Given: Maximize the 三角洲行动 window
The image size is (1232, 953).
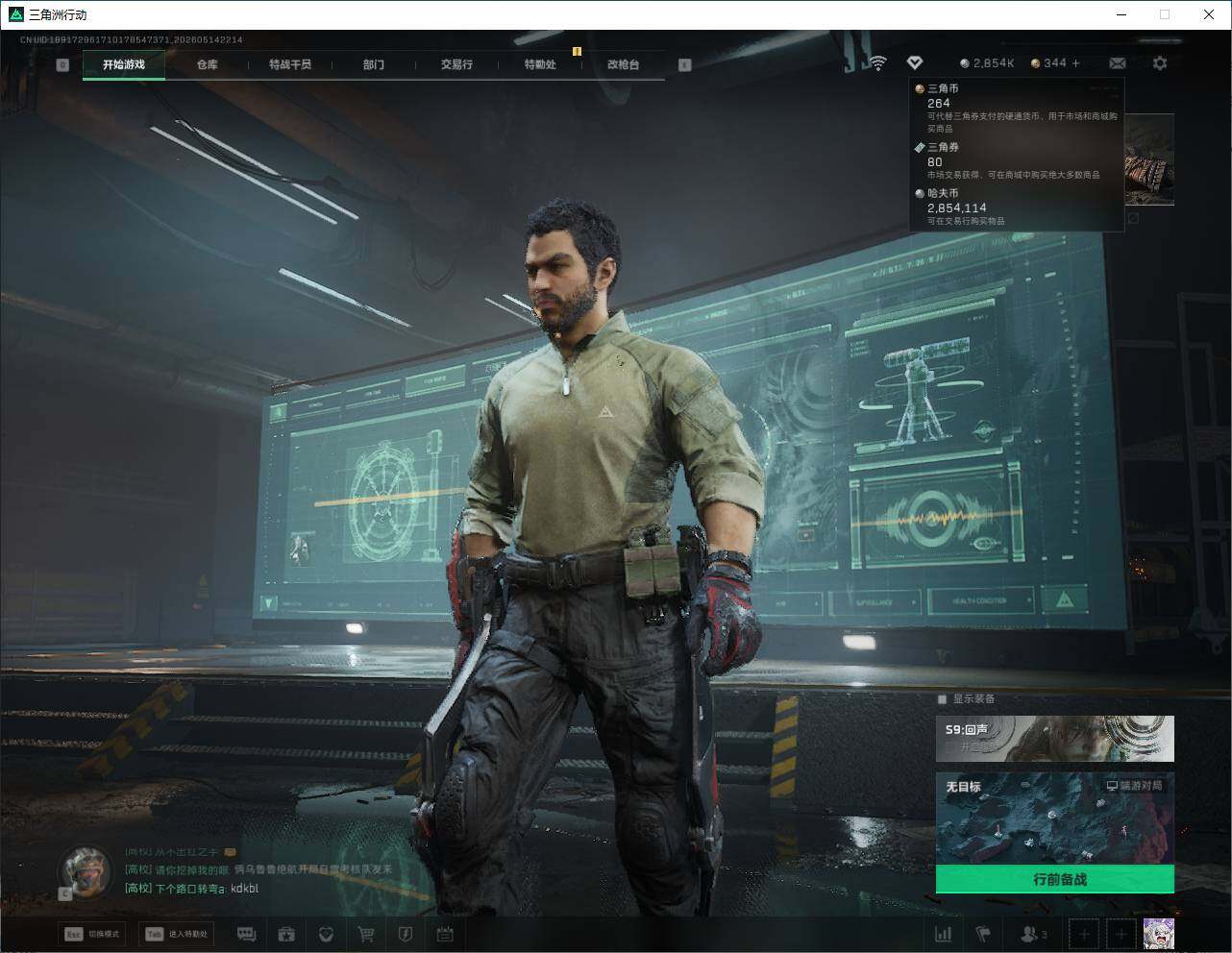Looking at the screenshot, I should click(x=1165, y=14).
